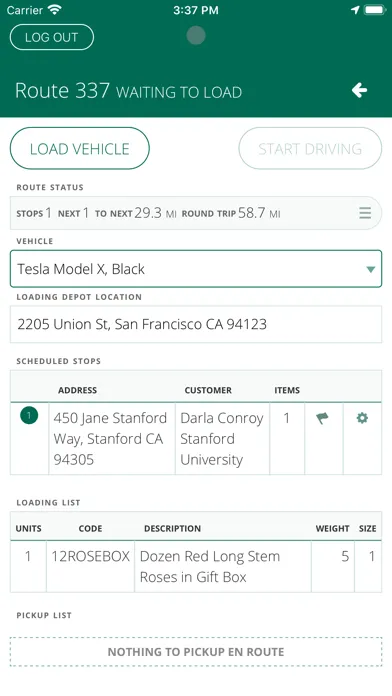The height and width of the screenshot is (696, 392).
Task: Expand the Tesla Model X vehicle dropdown
Action: coord(196,269)
